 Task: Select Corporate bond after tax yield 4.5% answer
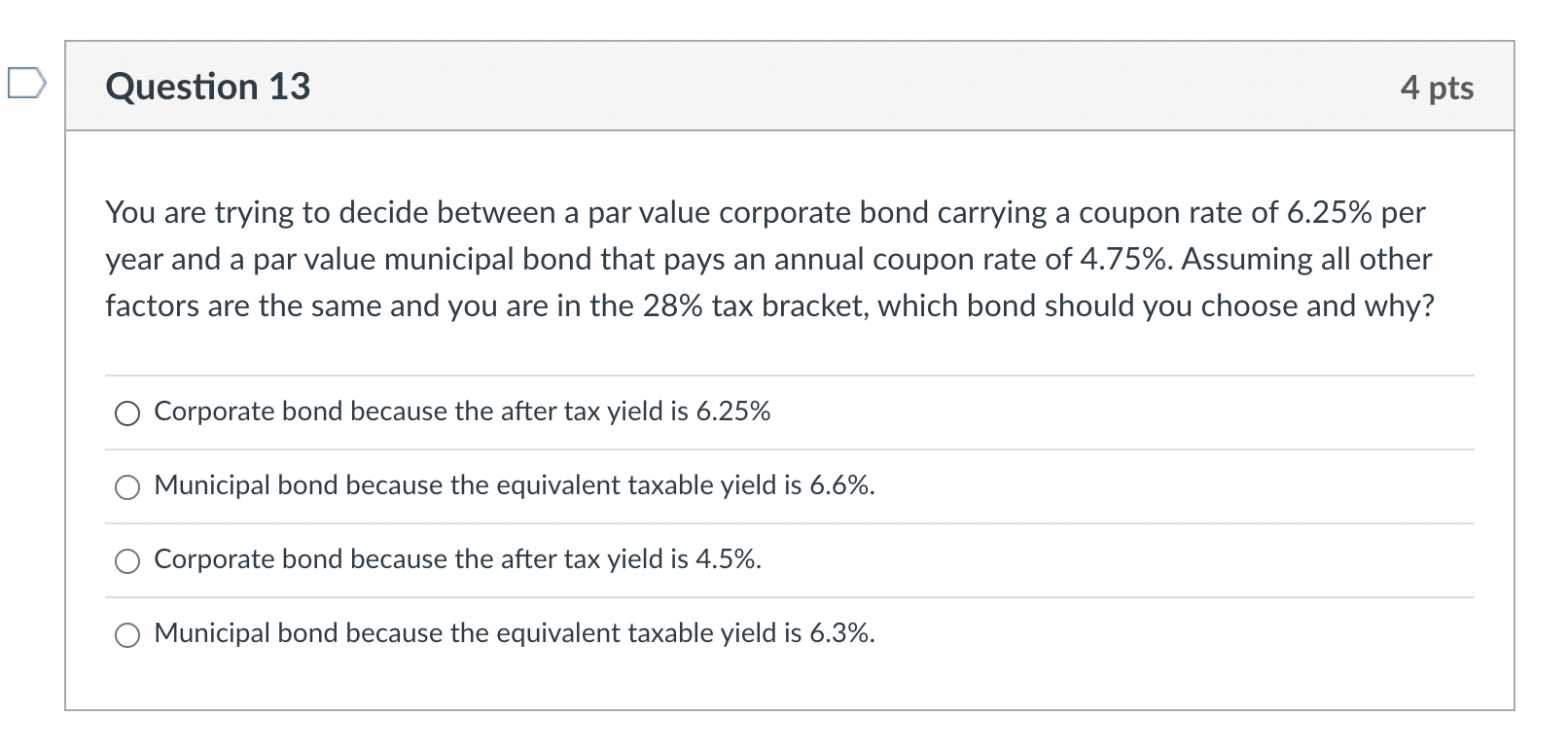click(x=127, y=560)
